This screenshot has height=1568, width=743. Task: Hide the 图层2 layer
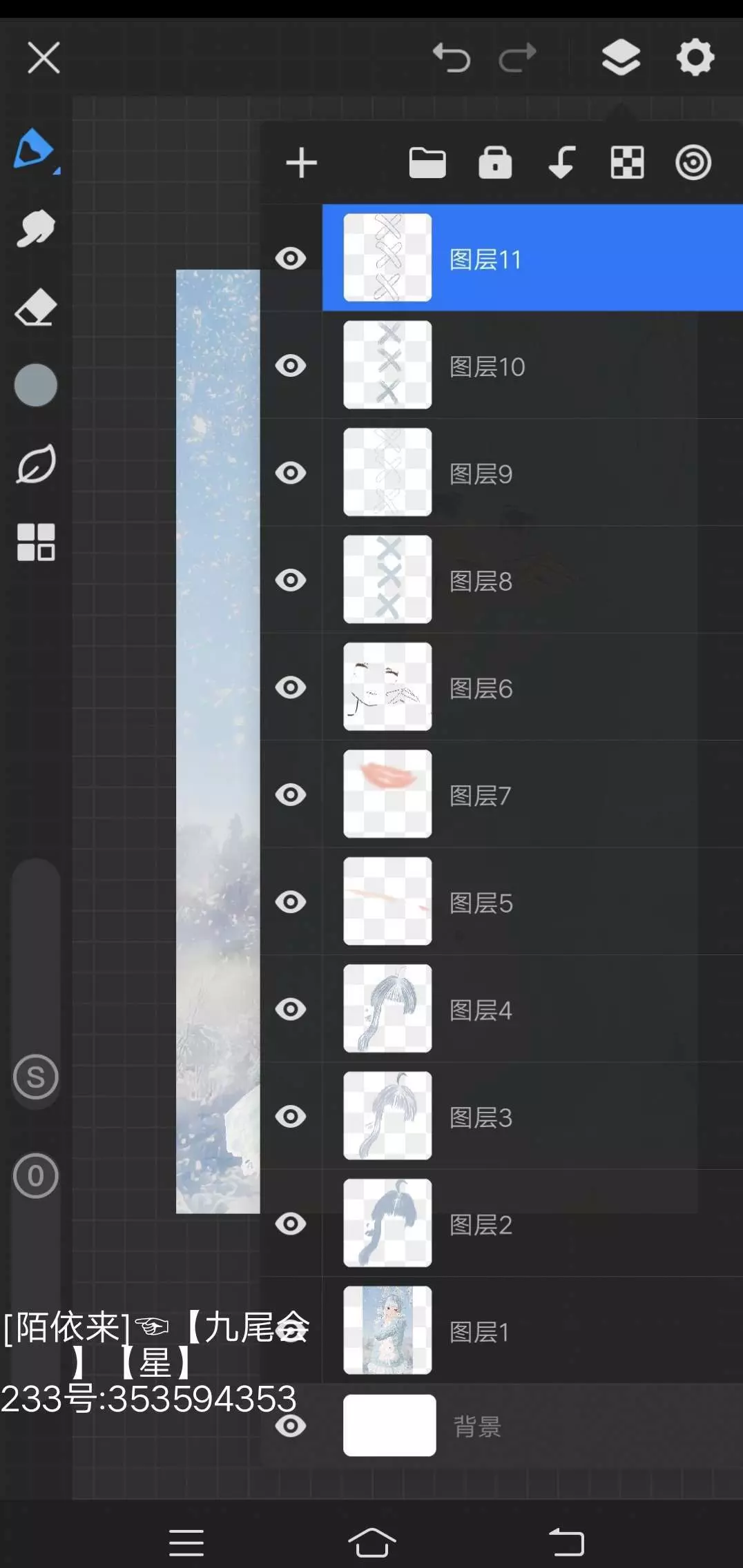pyautogui.click(x=291, y=1224)
